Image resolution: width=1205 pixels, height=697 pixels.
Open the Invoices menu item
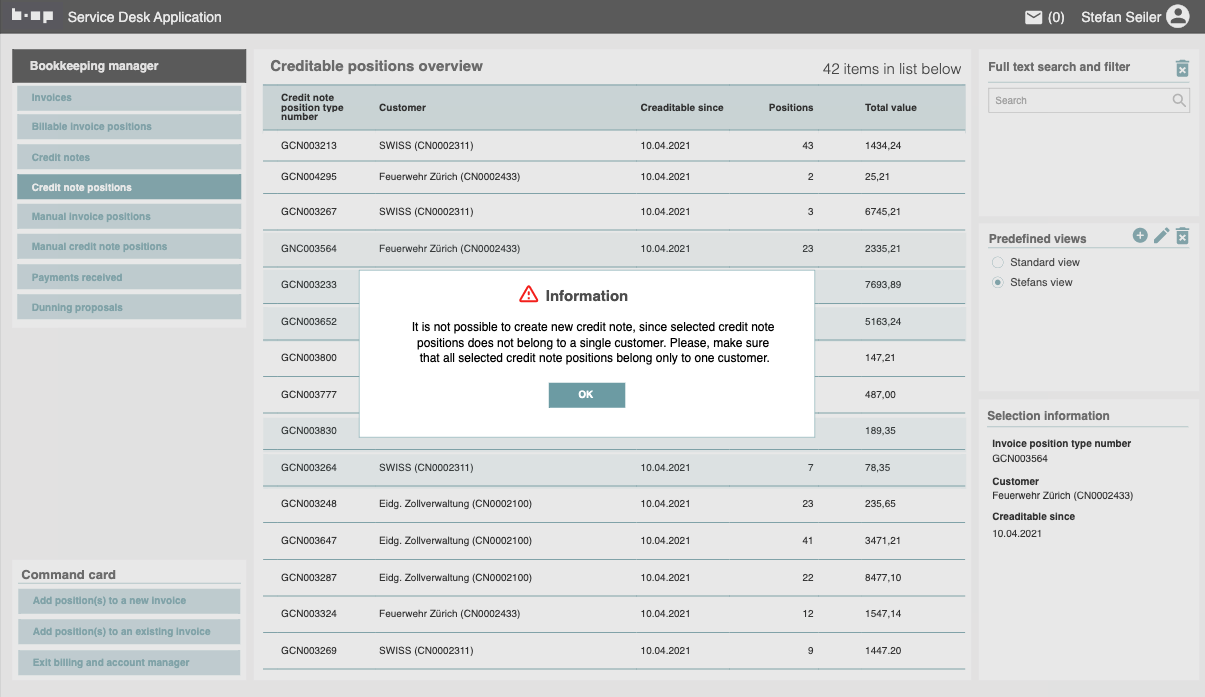pyautogui.click(x=129, y=98)
